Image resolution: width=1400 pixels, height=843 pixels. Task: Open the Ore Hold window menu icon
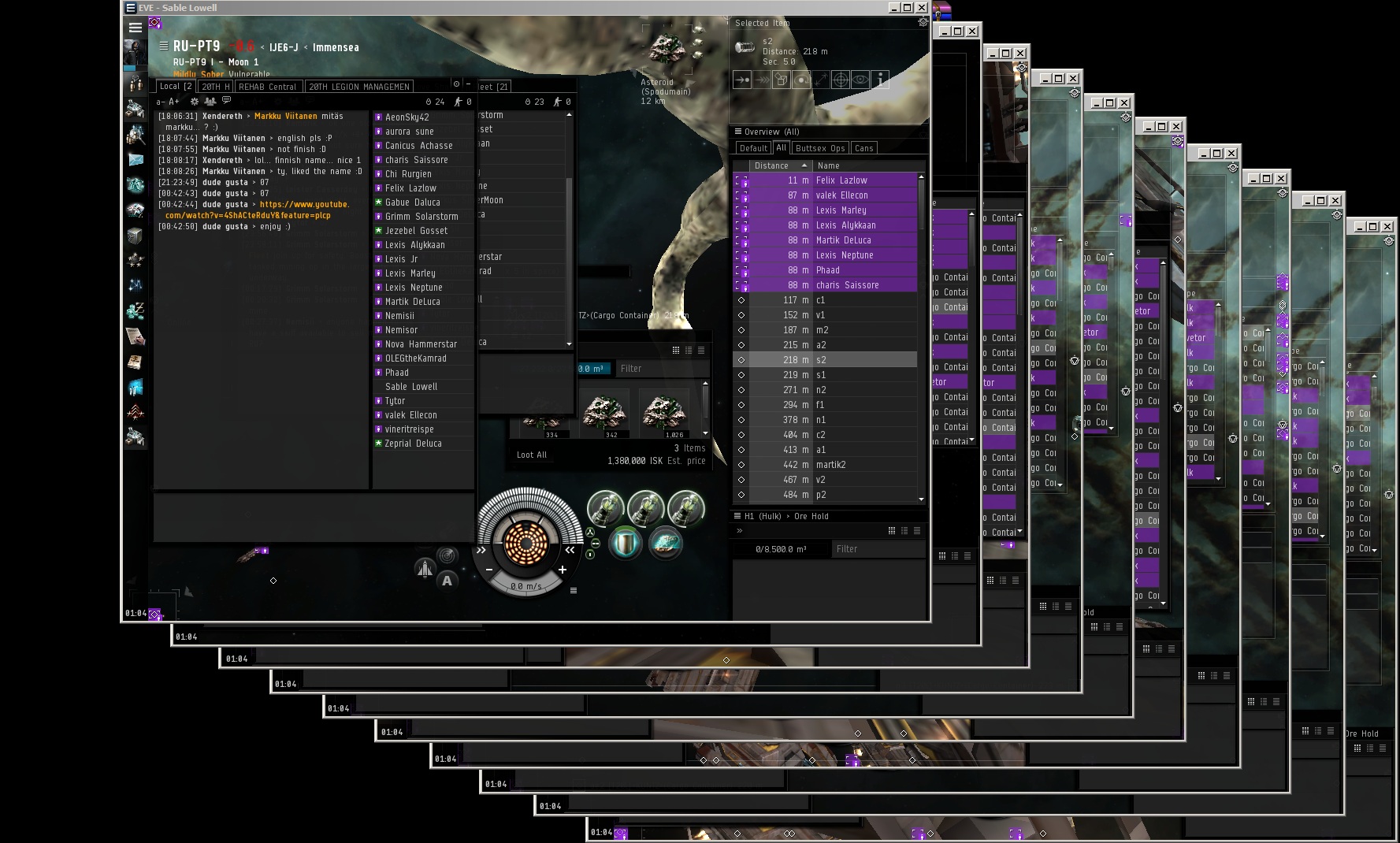click(x=738, y=516)
